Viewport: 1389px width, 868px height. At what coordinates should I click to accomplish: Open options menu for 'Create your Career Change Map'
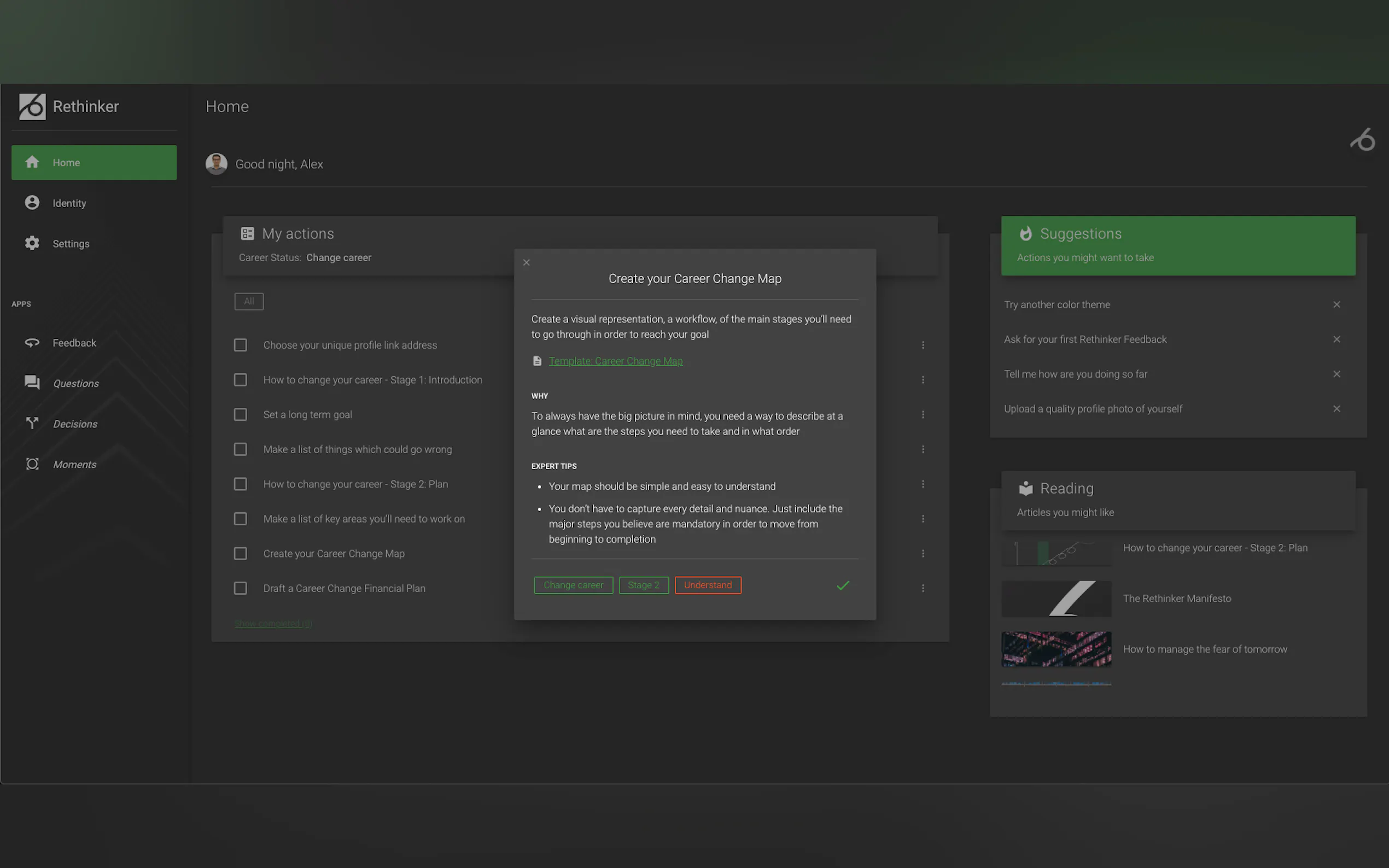923,553
